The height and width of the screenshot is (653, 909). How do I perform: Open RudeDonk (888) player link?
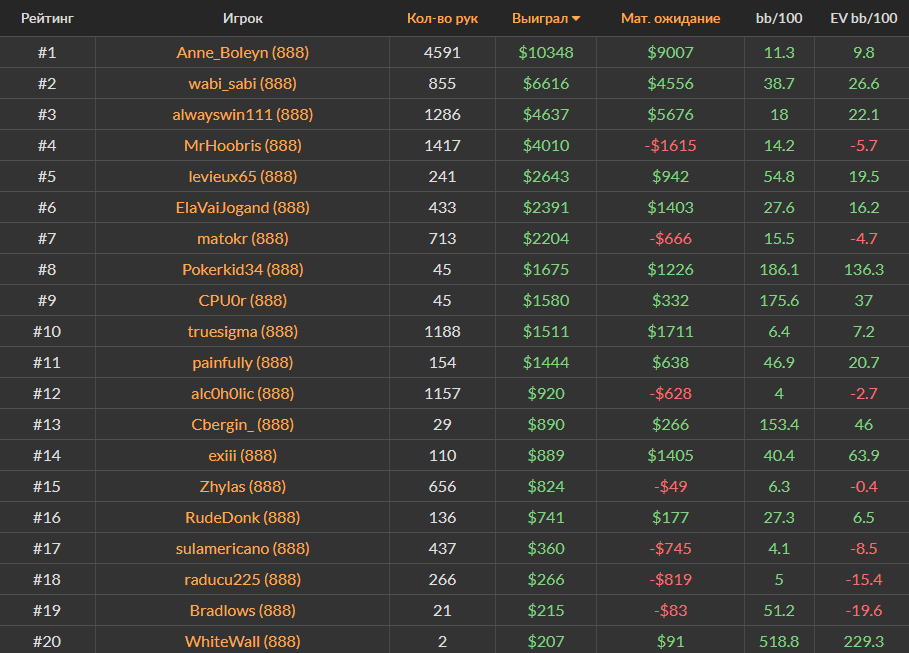(243, 518)
